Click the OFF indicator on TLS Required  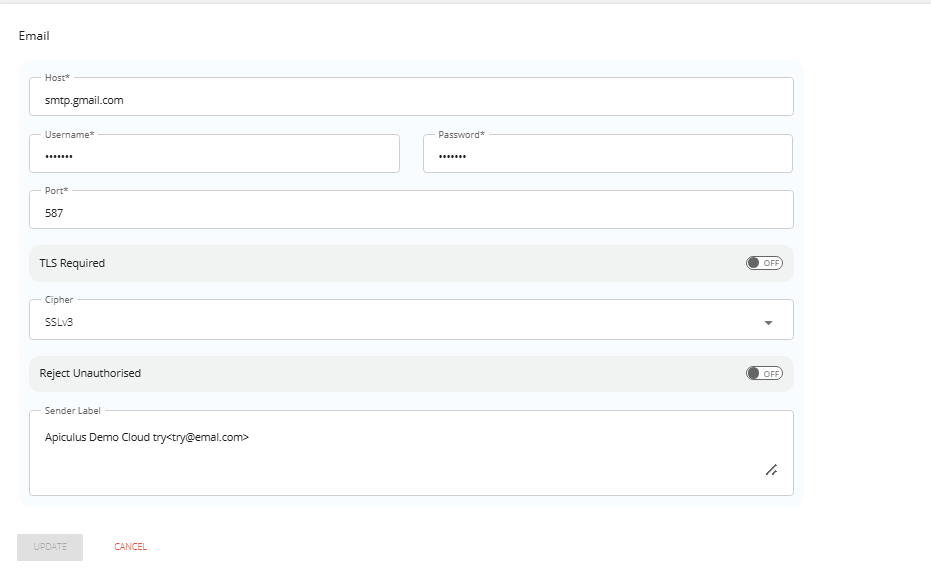click(769, 262)
